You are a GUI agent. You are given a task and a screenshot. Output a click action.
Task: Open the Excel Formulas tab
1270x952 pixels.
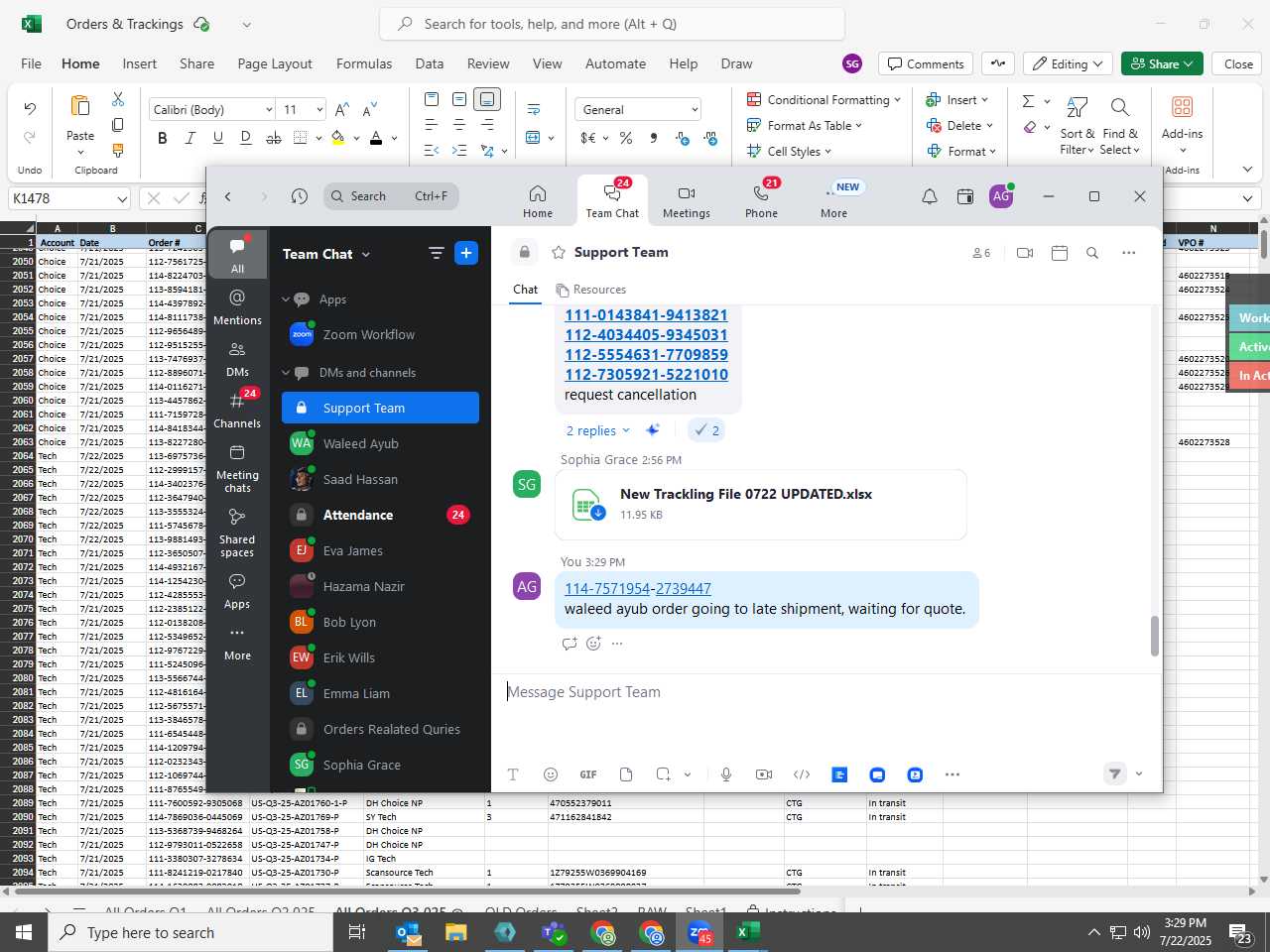[364, 63]
